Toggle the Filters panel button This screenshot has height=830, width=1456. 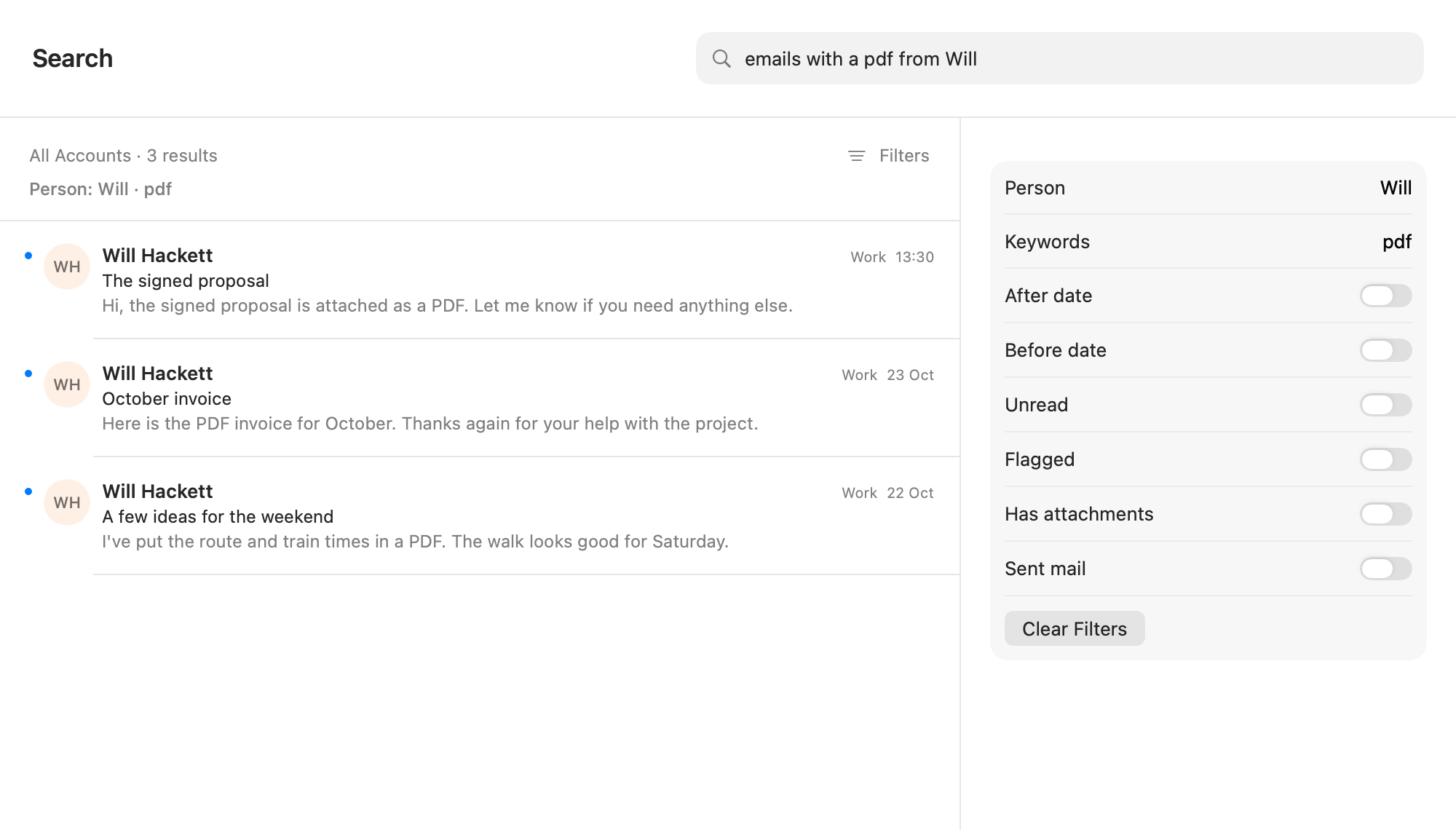pos(889,156)
